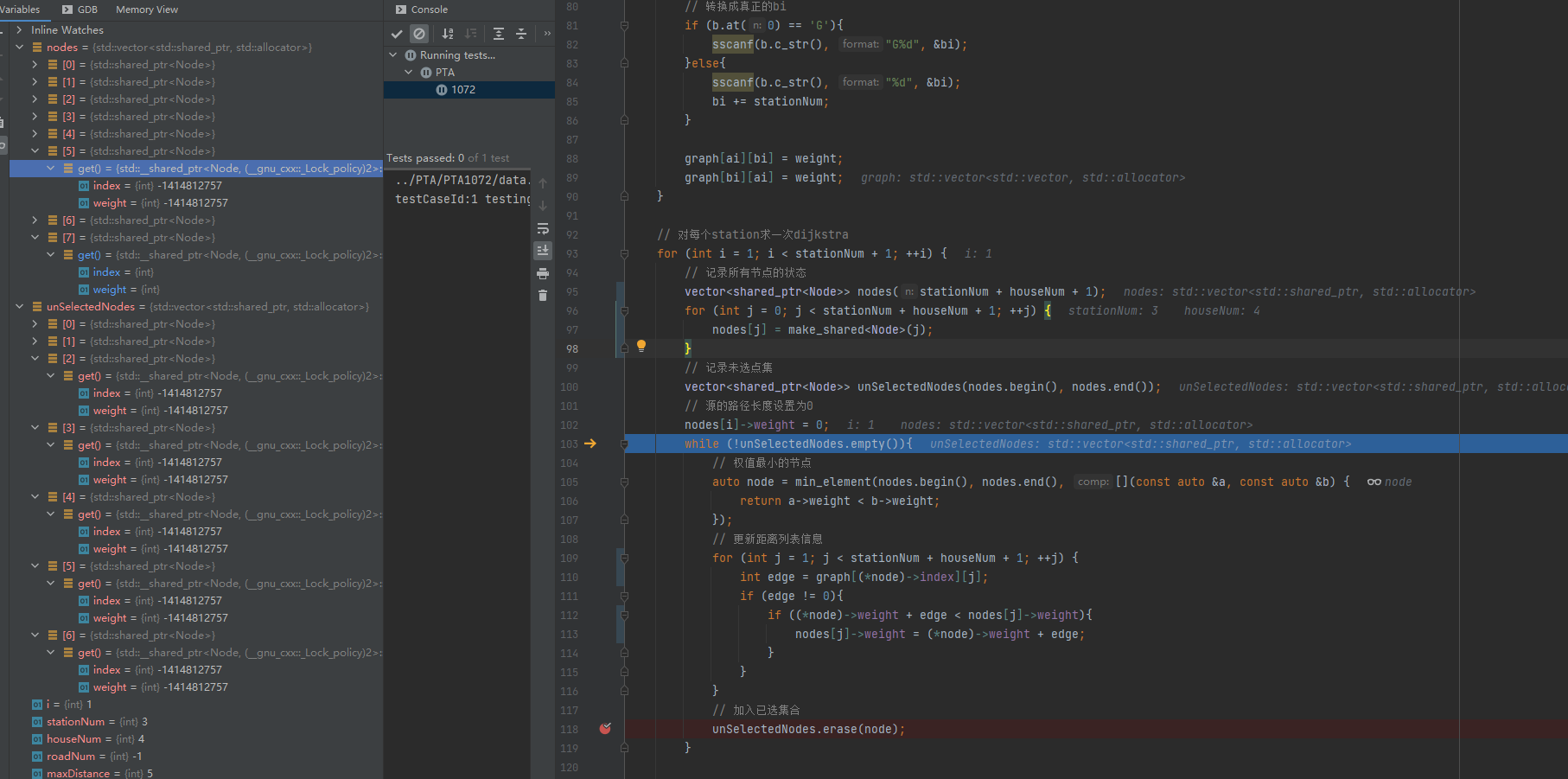Fold the inner for loop at line 109
This screenshot has height=779, width=1568.
[624, 558]
